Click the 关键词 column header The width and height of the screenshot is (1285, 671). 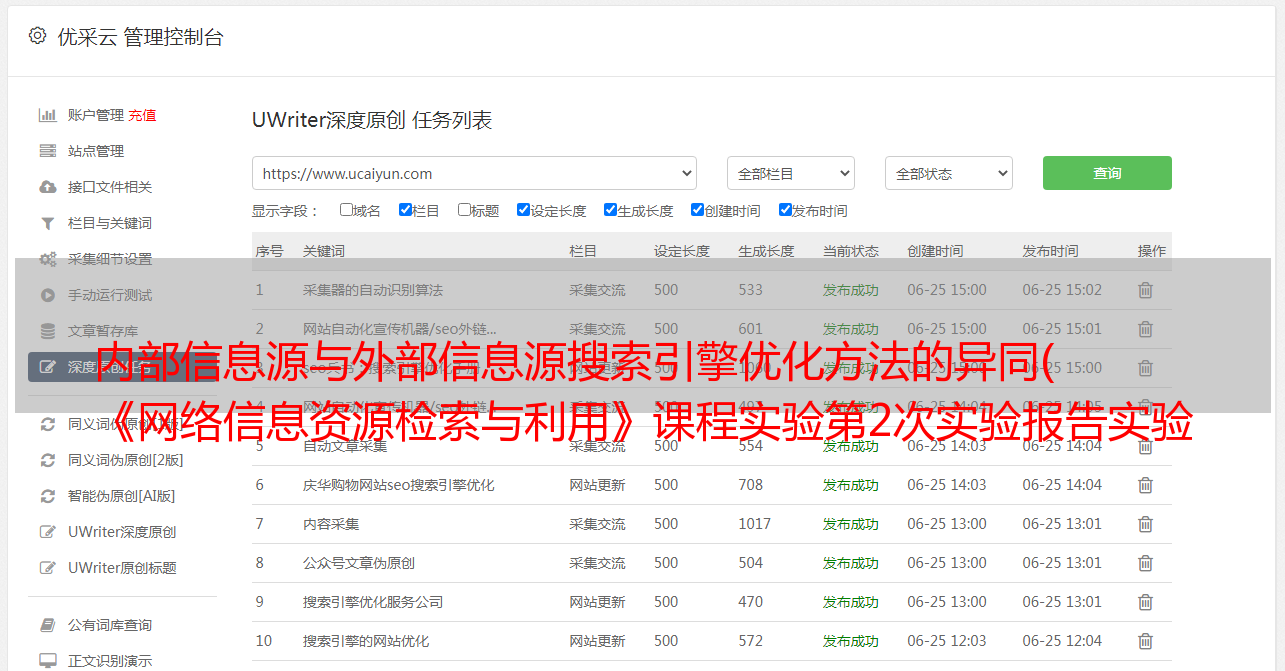pyautogui.click(x=324, y=251)
